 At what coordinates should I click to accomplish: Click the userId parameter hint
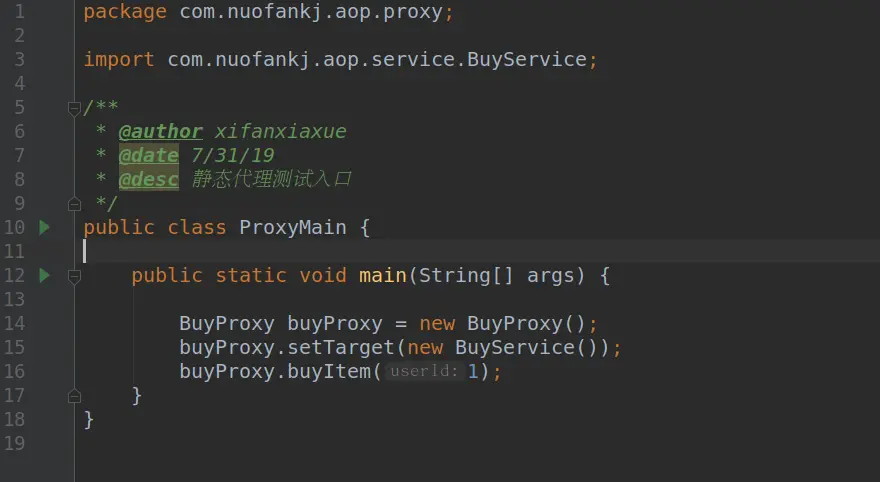[424, 371]
